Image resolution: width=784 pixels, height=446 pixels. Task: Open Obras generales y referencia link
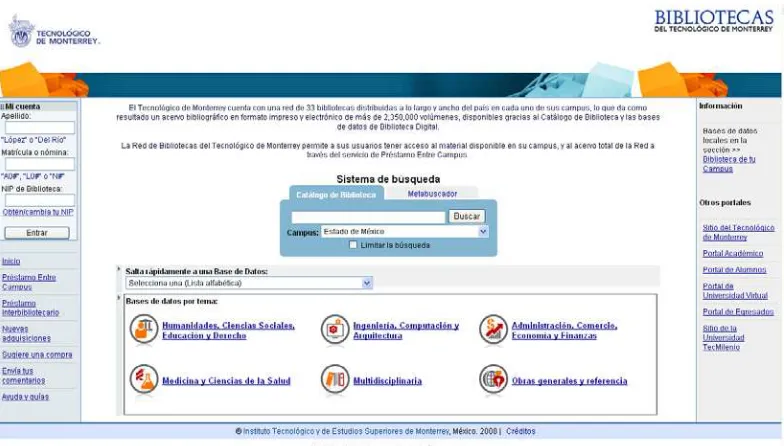coord(570,380)
